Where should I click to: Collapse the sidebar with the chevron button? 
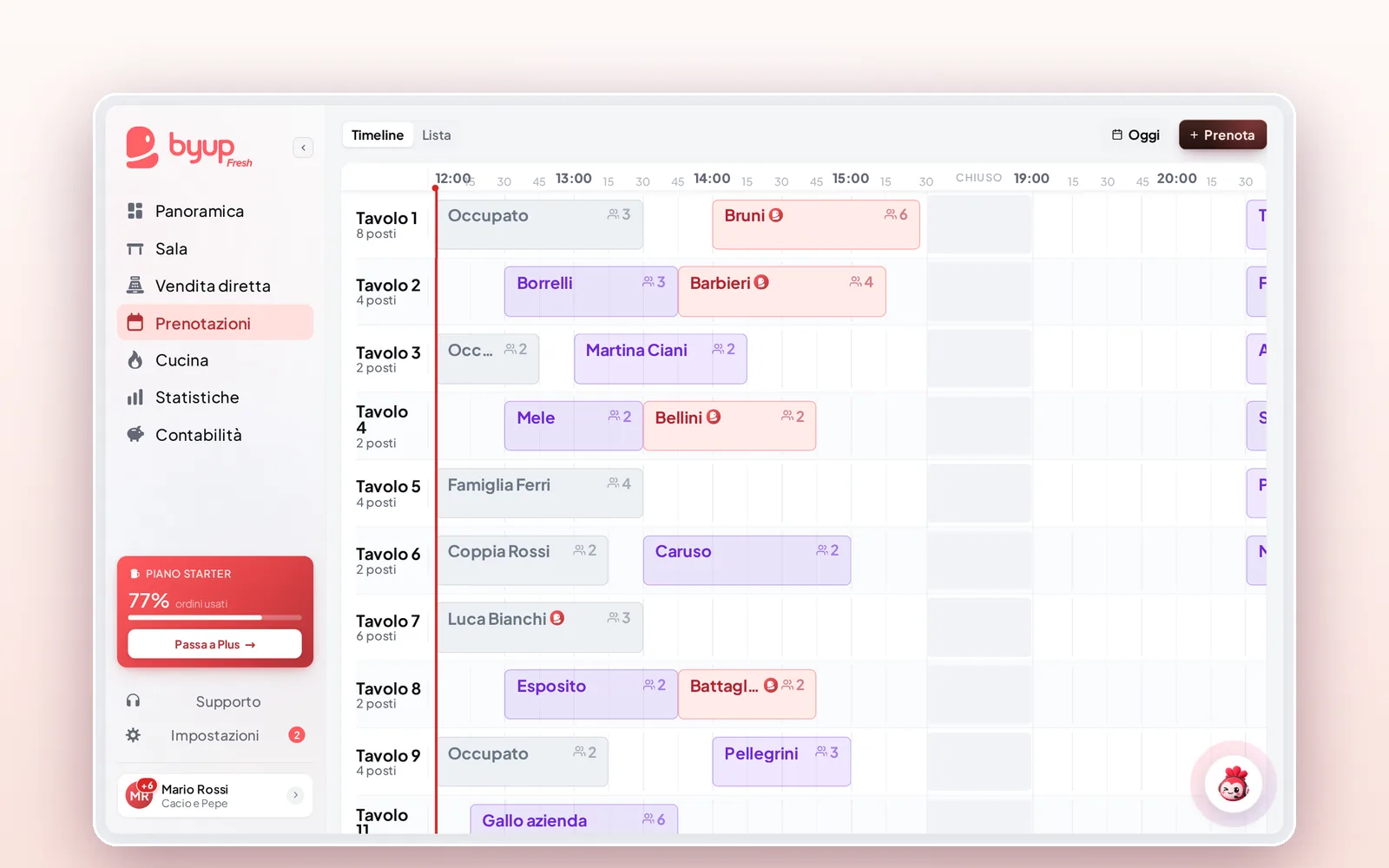click(x=303, y=148)
